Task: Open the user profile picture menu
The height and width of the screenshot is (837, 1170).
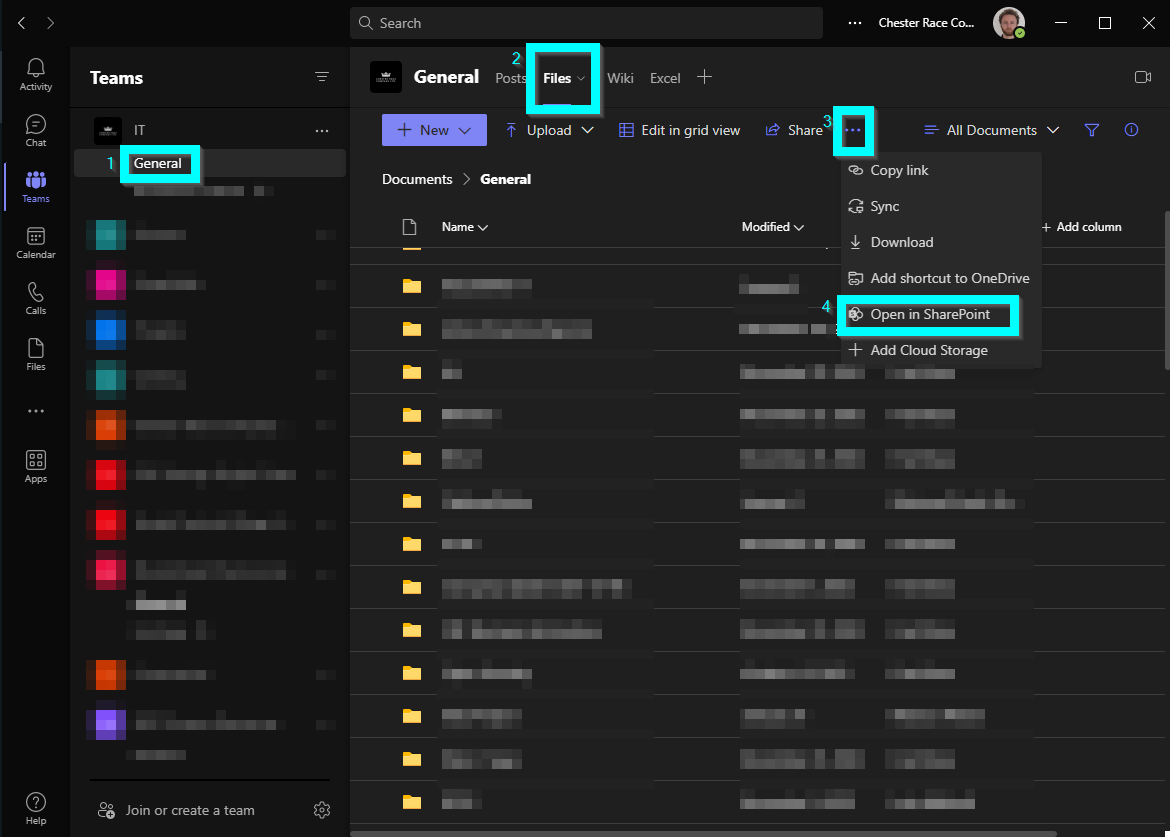Action: click(x=1009, y=23)
